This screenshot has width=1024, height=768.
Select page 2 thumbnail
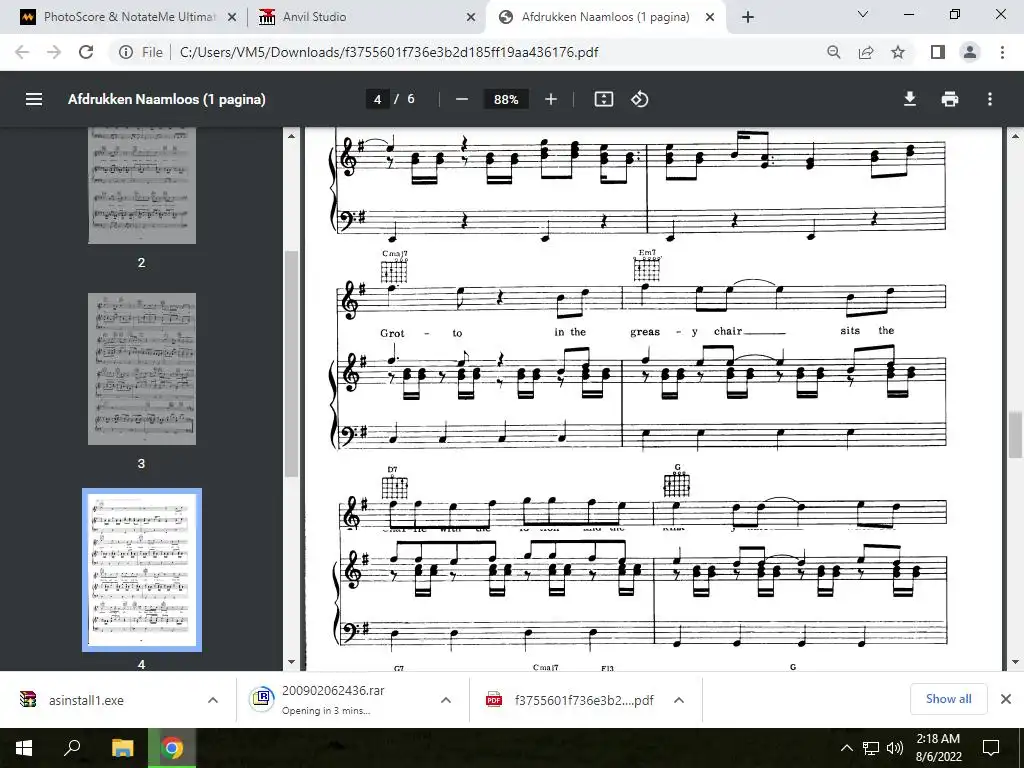click(142, 185)
